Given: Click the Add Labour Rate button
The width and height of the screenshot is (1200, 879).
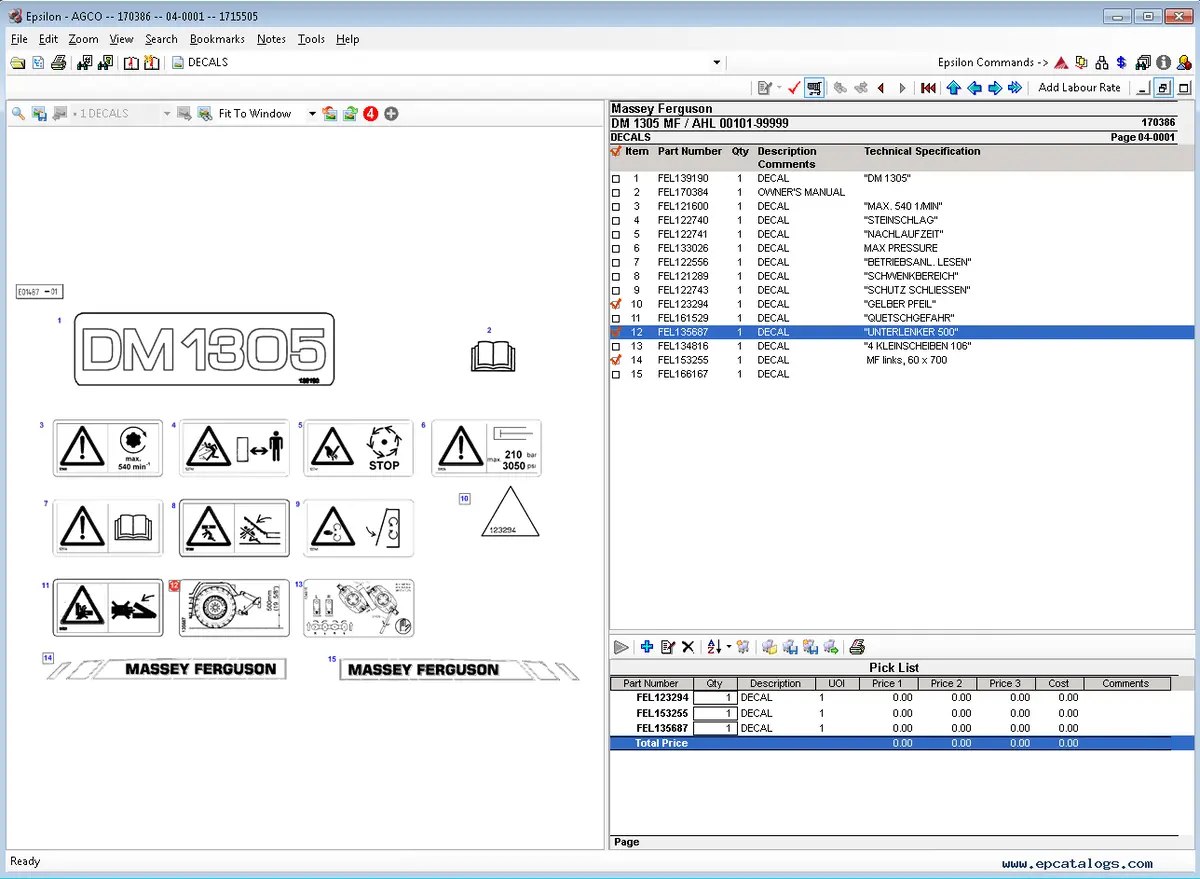Looking at the screenshot, I should click(x=1079, y=88).
